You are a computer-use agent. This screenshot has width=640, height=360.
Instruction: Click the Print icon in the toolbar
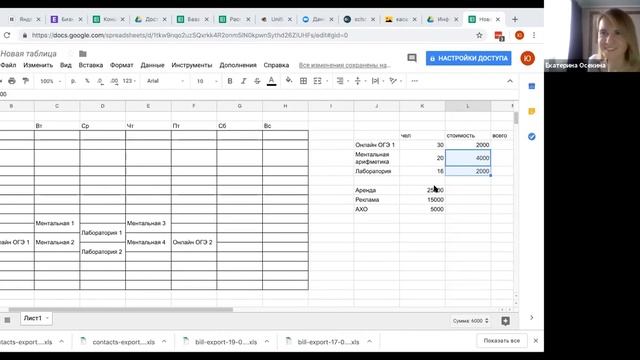click(x=12, y=81)
